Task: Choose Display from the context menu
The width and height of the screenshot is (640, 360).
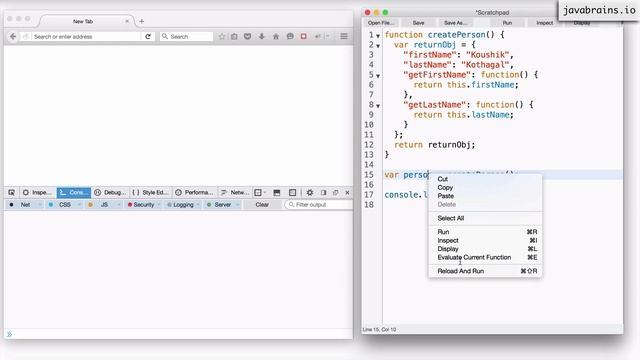Action: [x=485, y=249]
